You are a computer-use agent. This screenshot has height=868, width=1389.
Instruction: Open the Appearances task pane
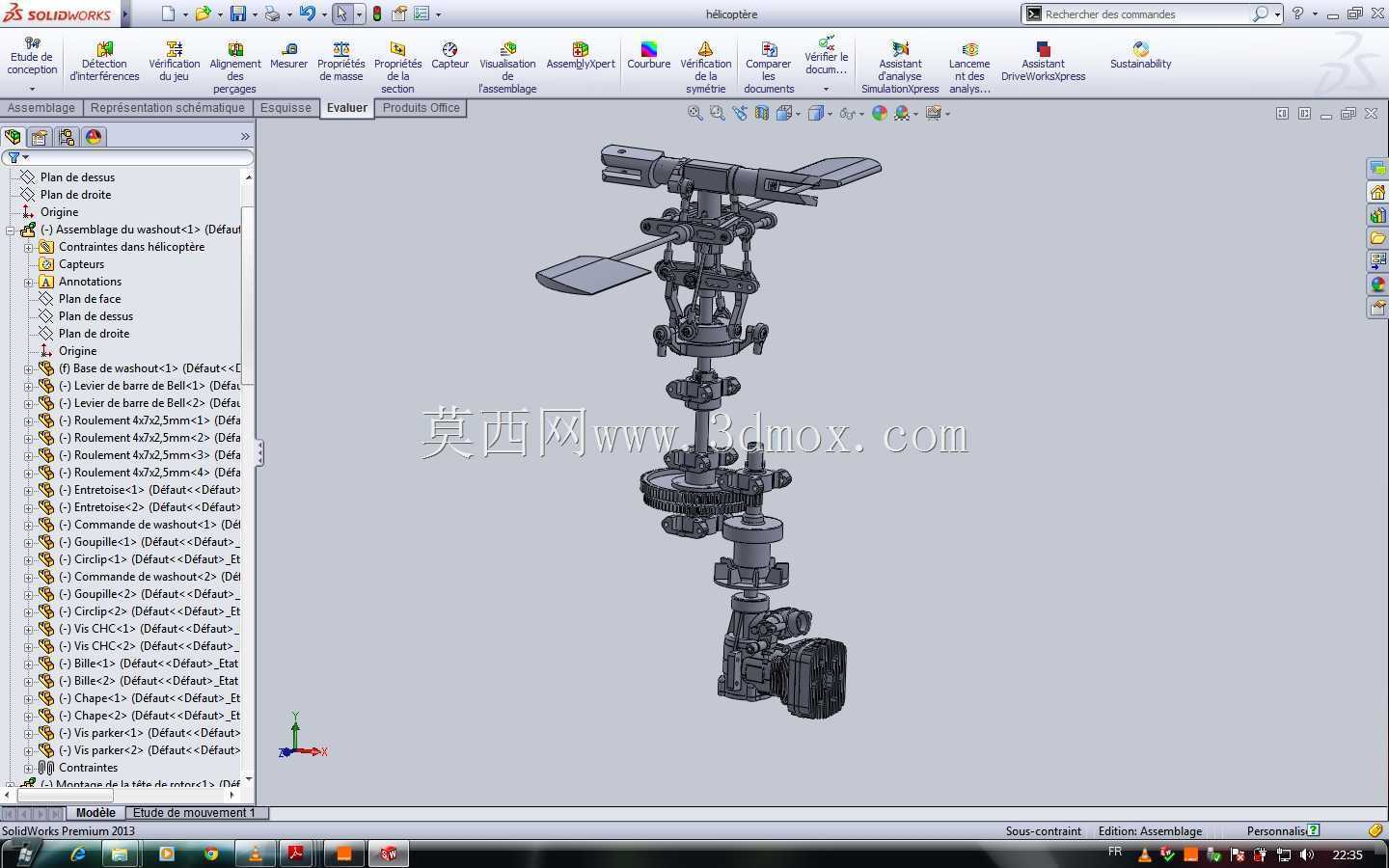pos(1377,285)
